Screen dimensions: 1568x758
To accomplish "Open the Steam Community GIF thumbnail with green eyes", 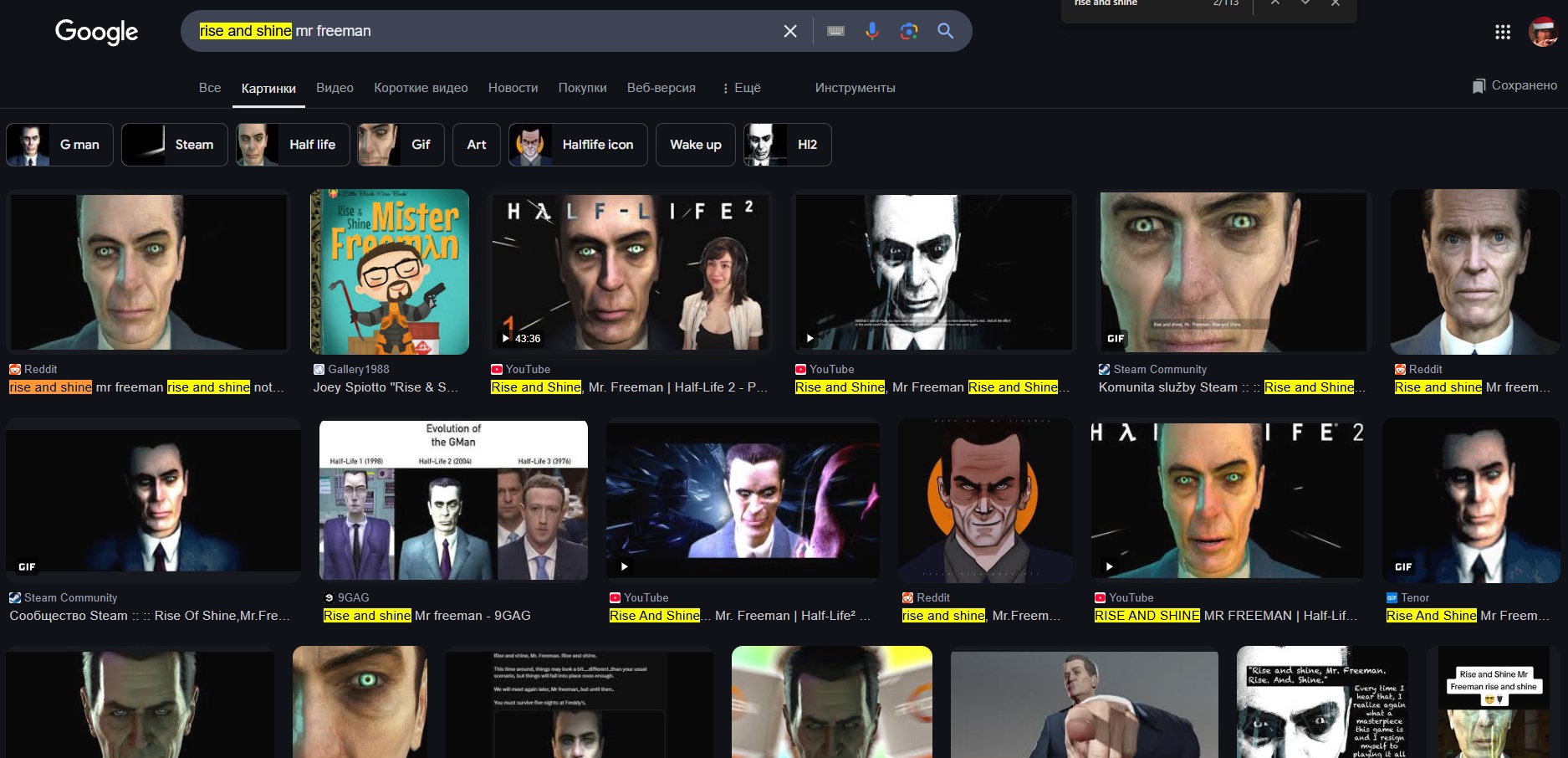I will point(1234,272).
